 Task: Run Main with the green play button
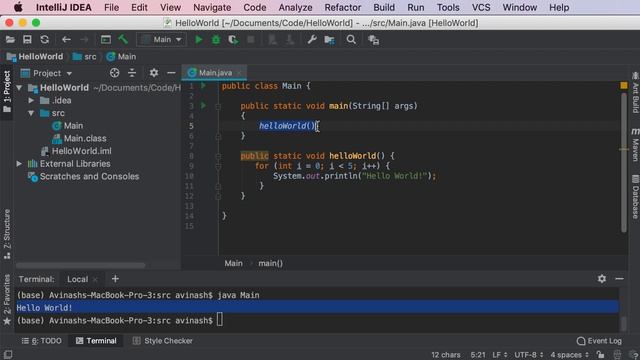[x=199, y=40]
